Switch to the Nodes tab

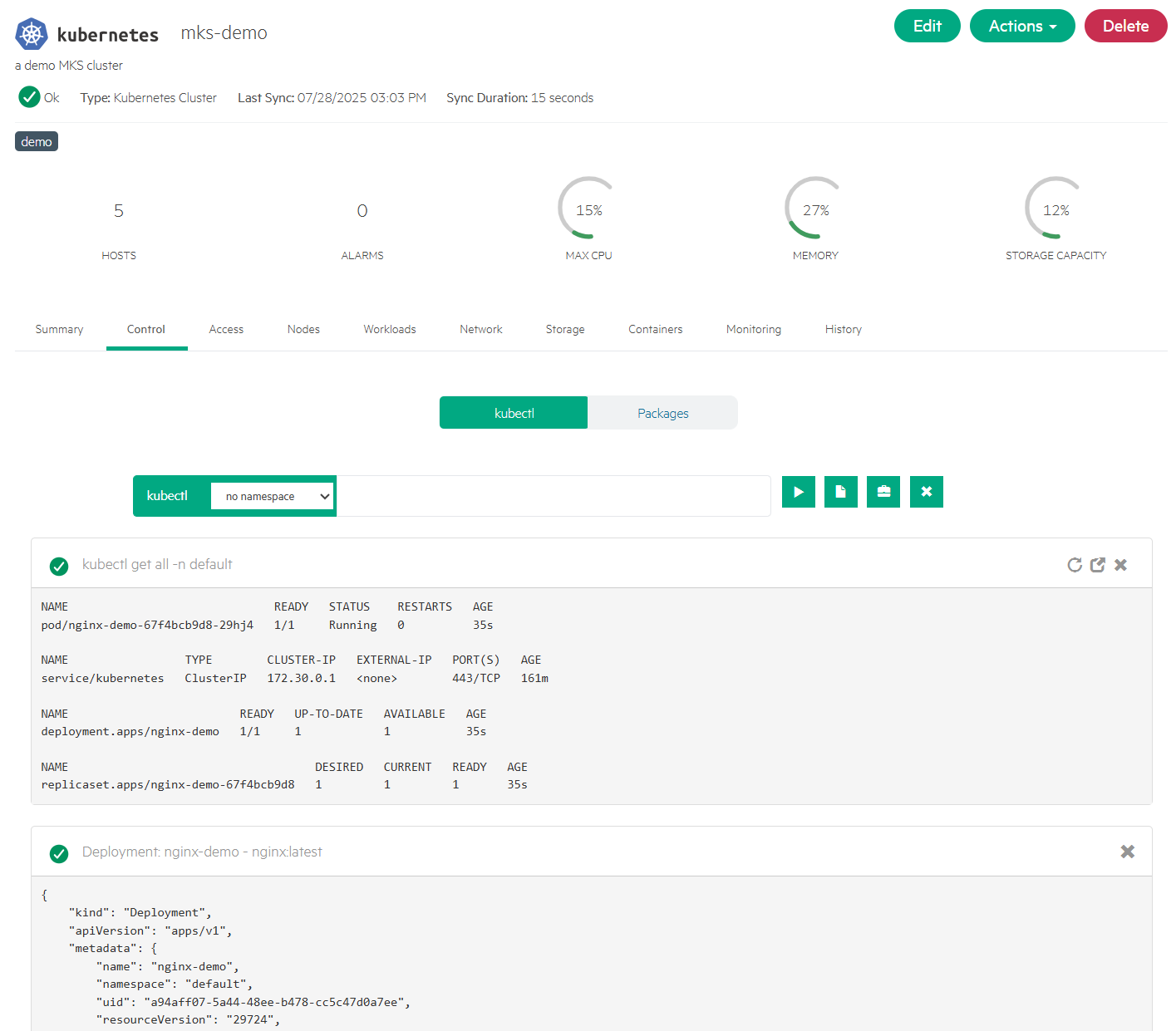(x=303, y=329)
